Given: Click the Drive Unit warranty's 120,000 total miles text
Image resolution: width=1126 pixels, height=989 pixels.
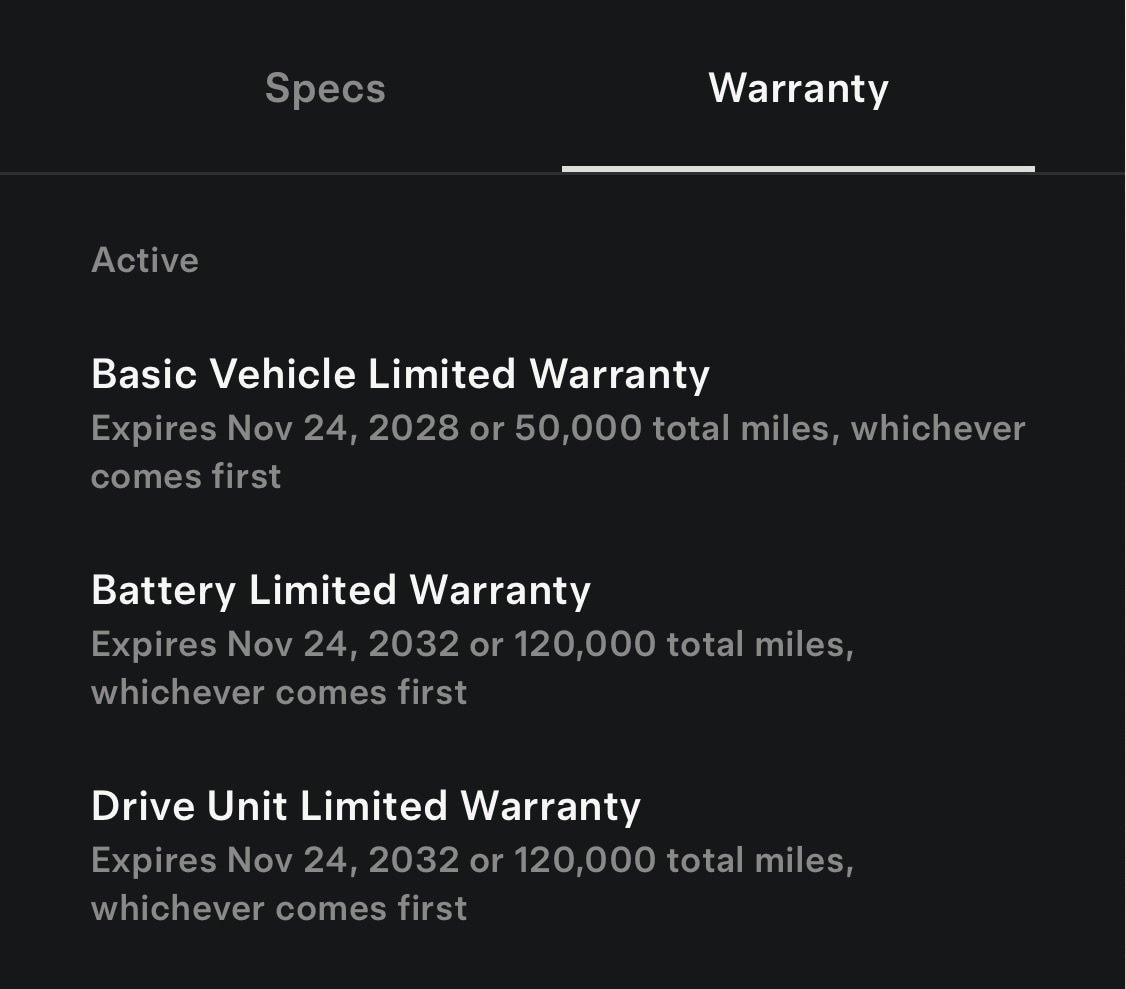Looking at the screenshot, I should coord(684,860).
